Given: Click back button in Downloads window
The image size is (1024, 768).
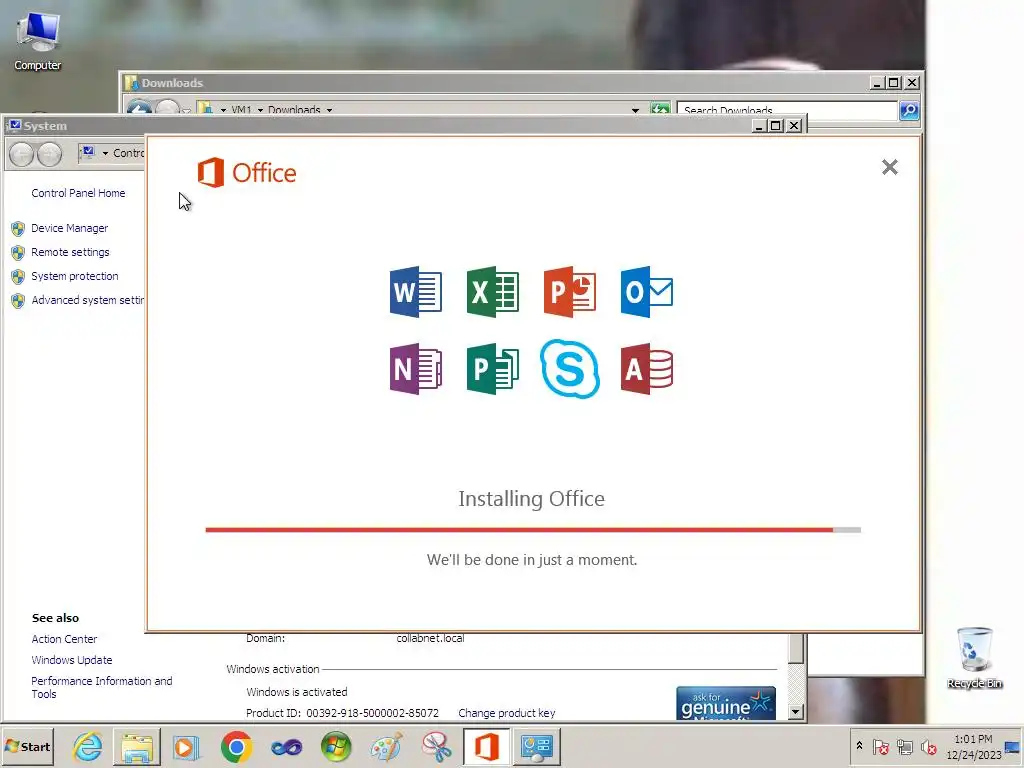Looking at the screenshot, I should tap(138, 107).
